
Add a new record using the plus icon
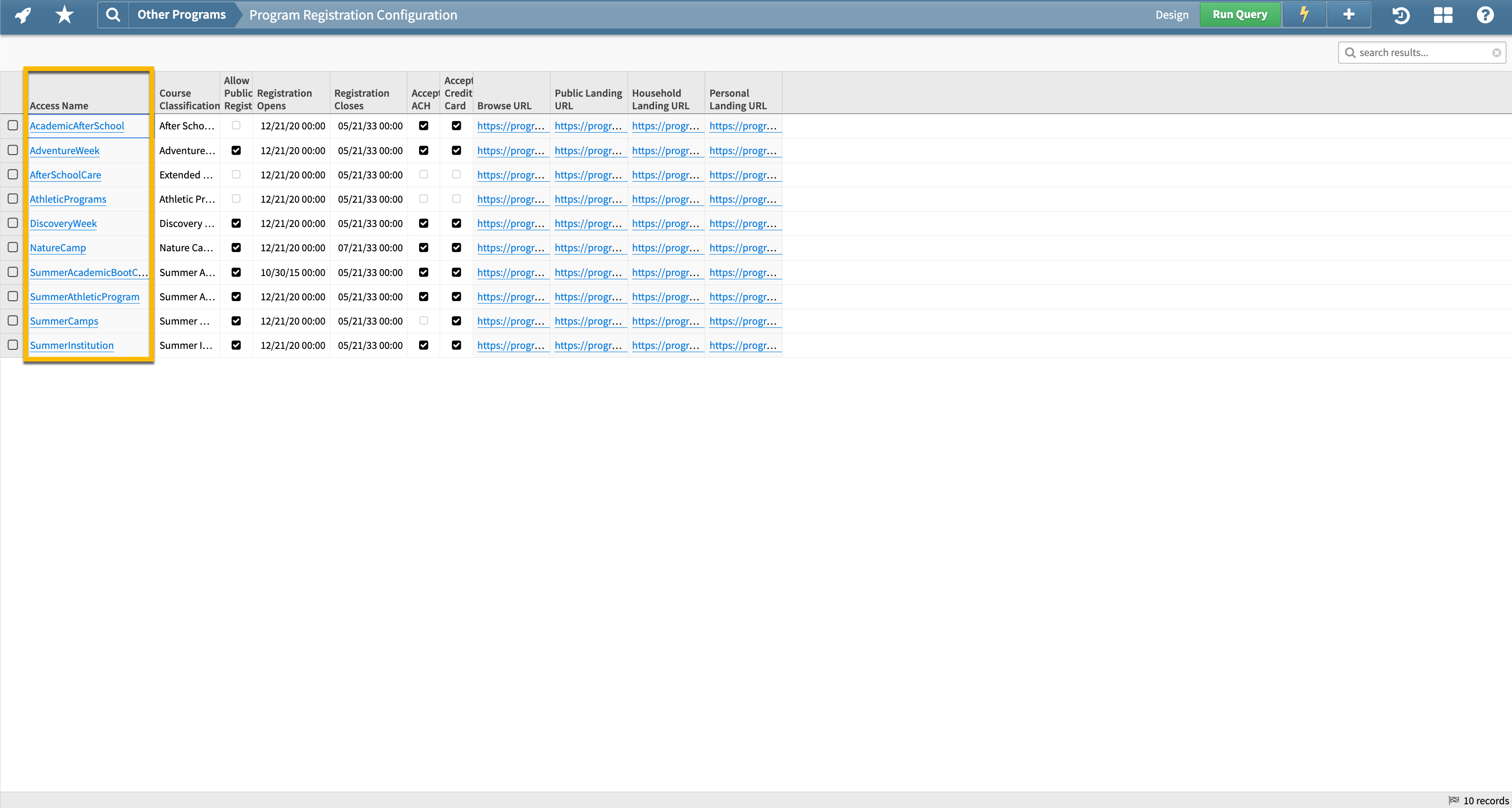(x=1348, y=14)
